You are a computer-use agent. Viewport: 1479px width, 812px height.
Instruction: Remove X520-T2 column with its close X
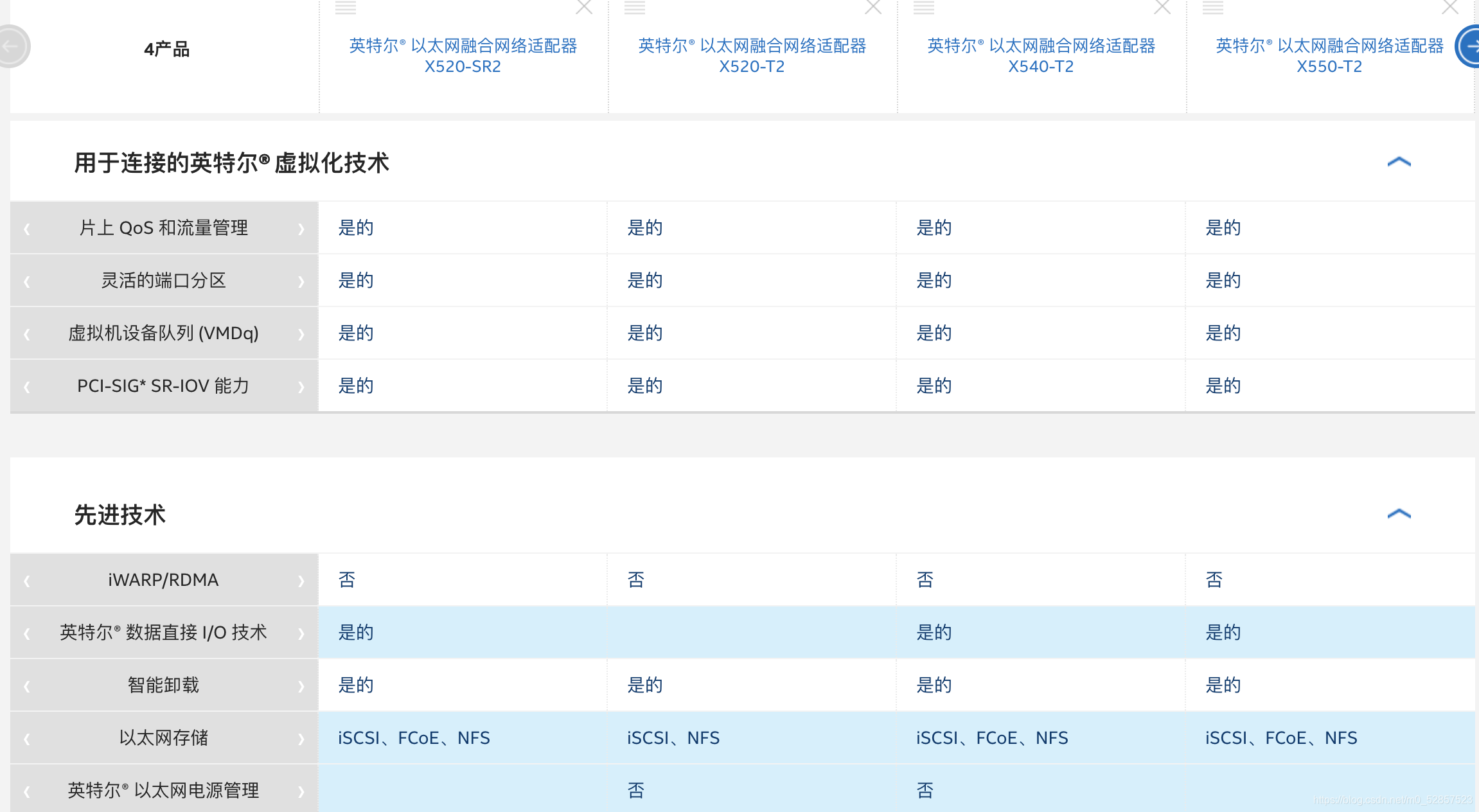[873, 6]
